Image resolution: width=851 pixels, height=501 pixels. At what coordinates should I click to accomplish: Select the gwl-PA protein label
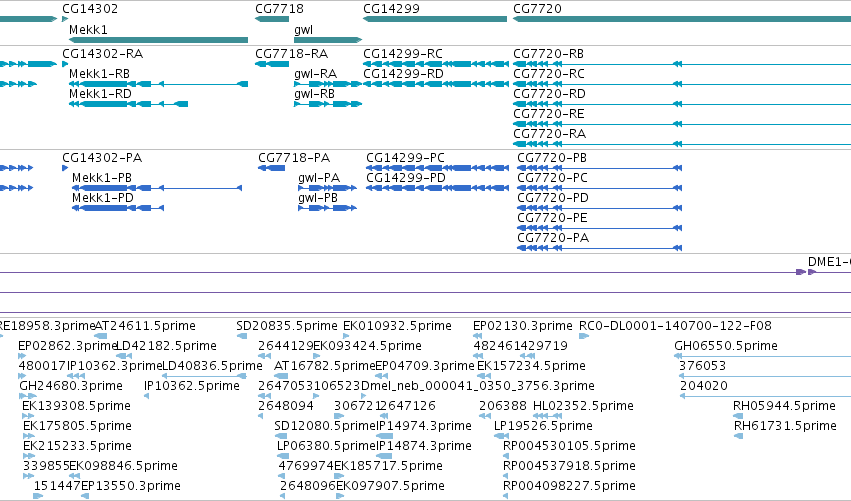coord(319,178)
